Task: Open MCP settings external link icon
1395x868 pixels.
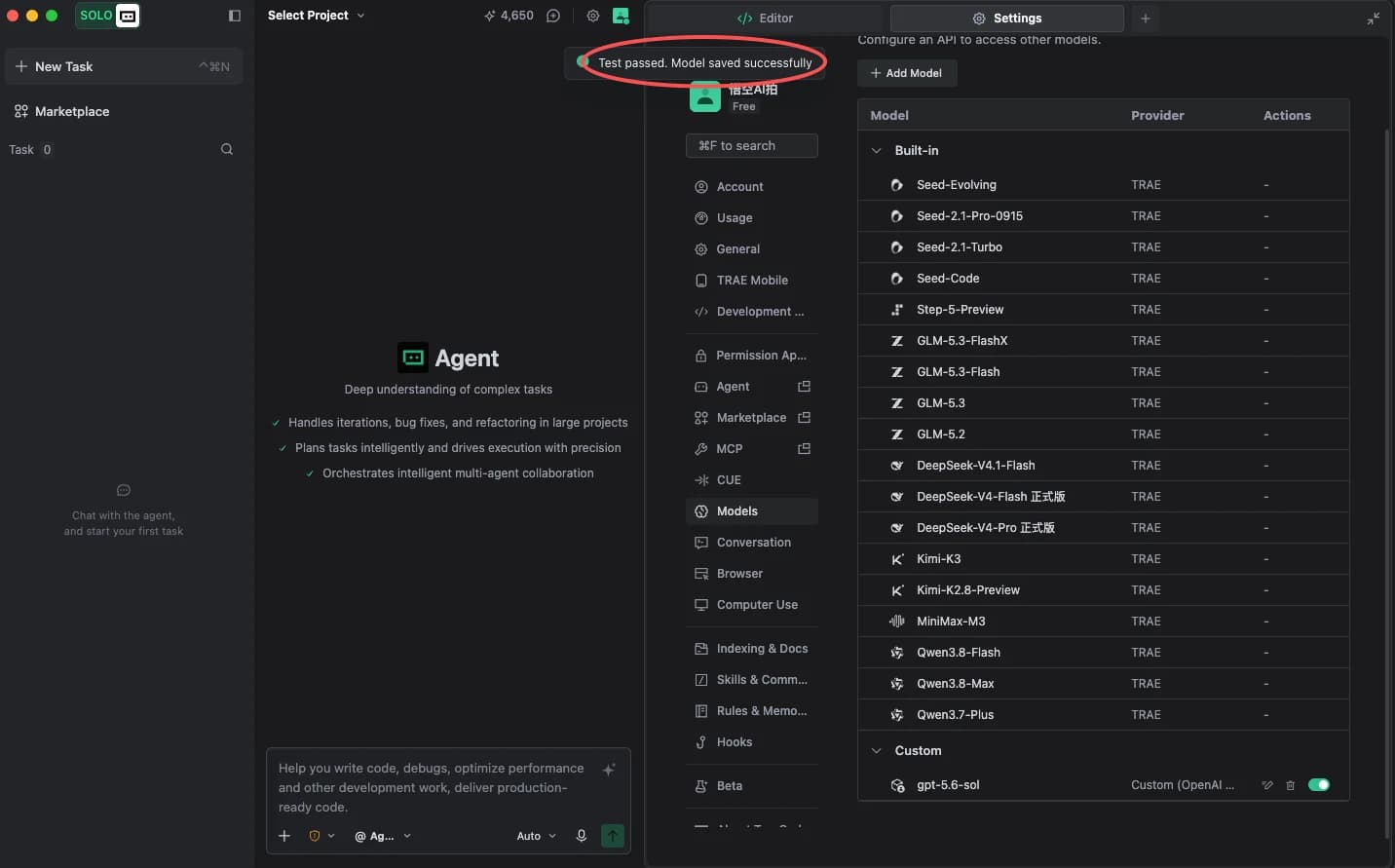Action: click(805, 449)
